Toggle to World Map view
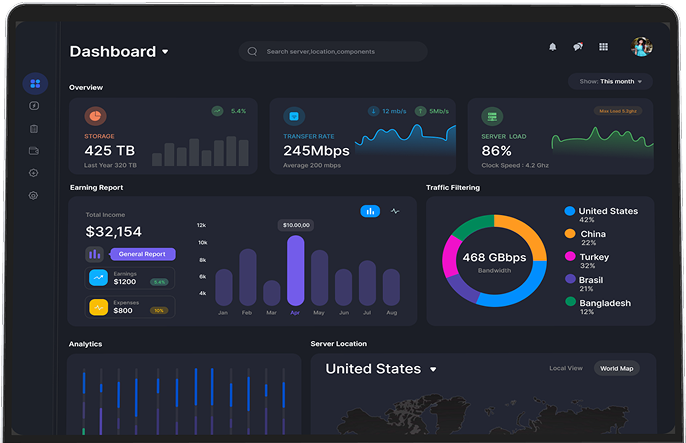Screen dimensions: 686x443 click(x=616, y=369)
